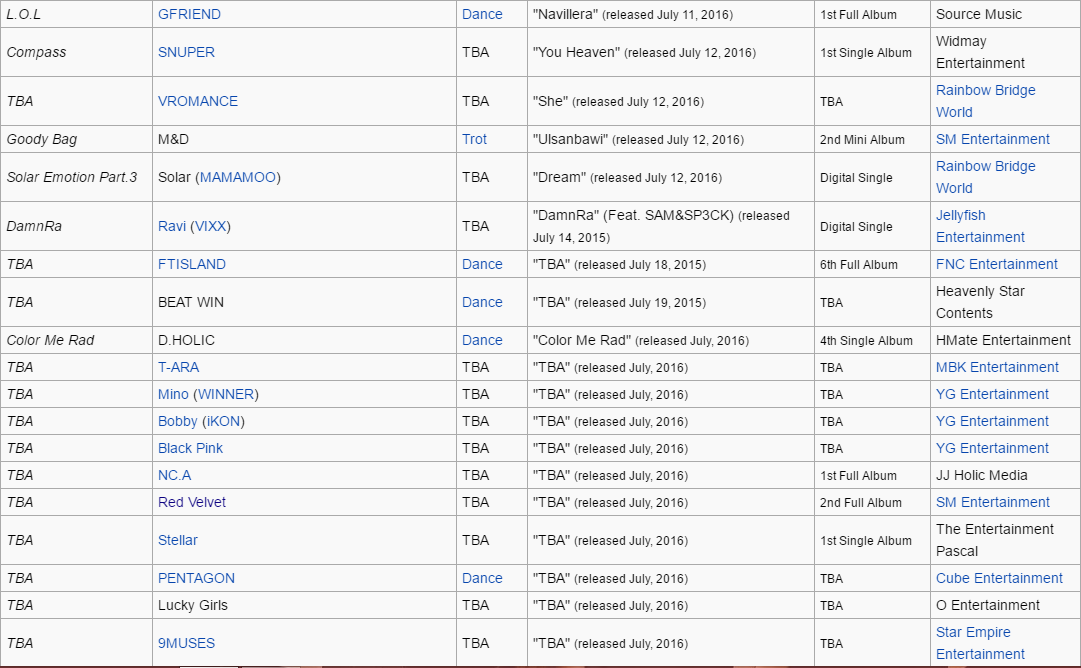
Task: Select the O Entertainment text
Action: (x=987, y=605)
